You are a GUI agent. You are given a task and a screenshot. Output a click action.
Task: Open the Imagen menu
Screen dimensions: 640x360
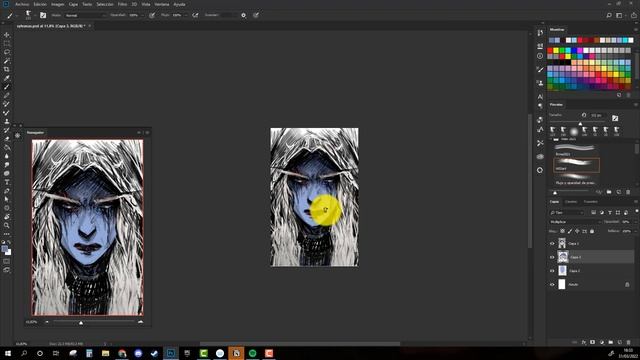58,4
